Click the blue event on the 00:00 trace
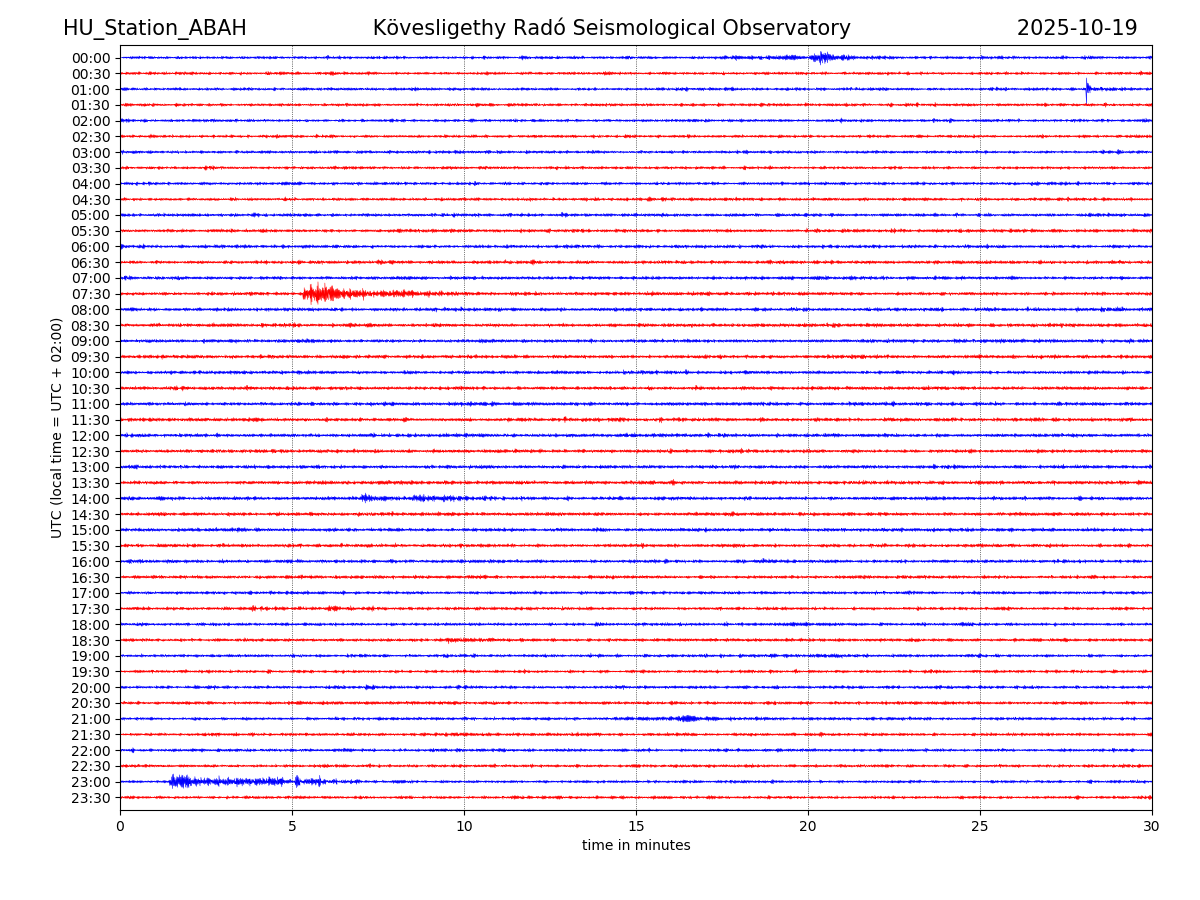The image size is (1200, 900). tap(821, 57)
